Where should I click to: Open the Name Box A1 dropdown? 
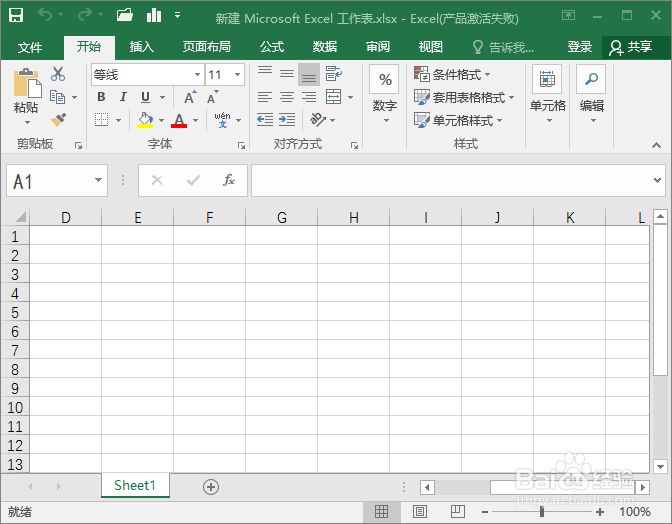click(98, 180)
